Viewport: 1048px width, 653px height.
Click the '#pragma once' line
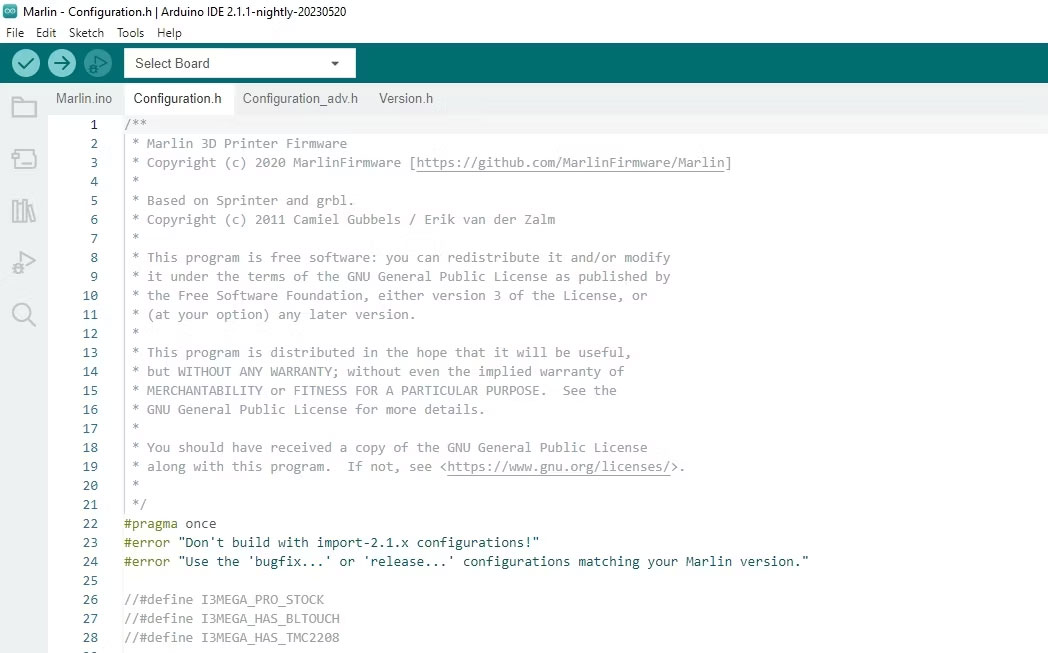click(170, 523)
